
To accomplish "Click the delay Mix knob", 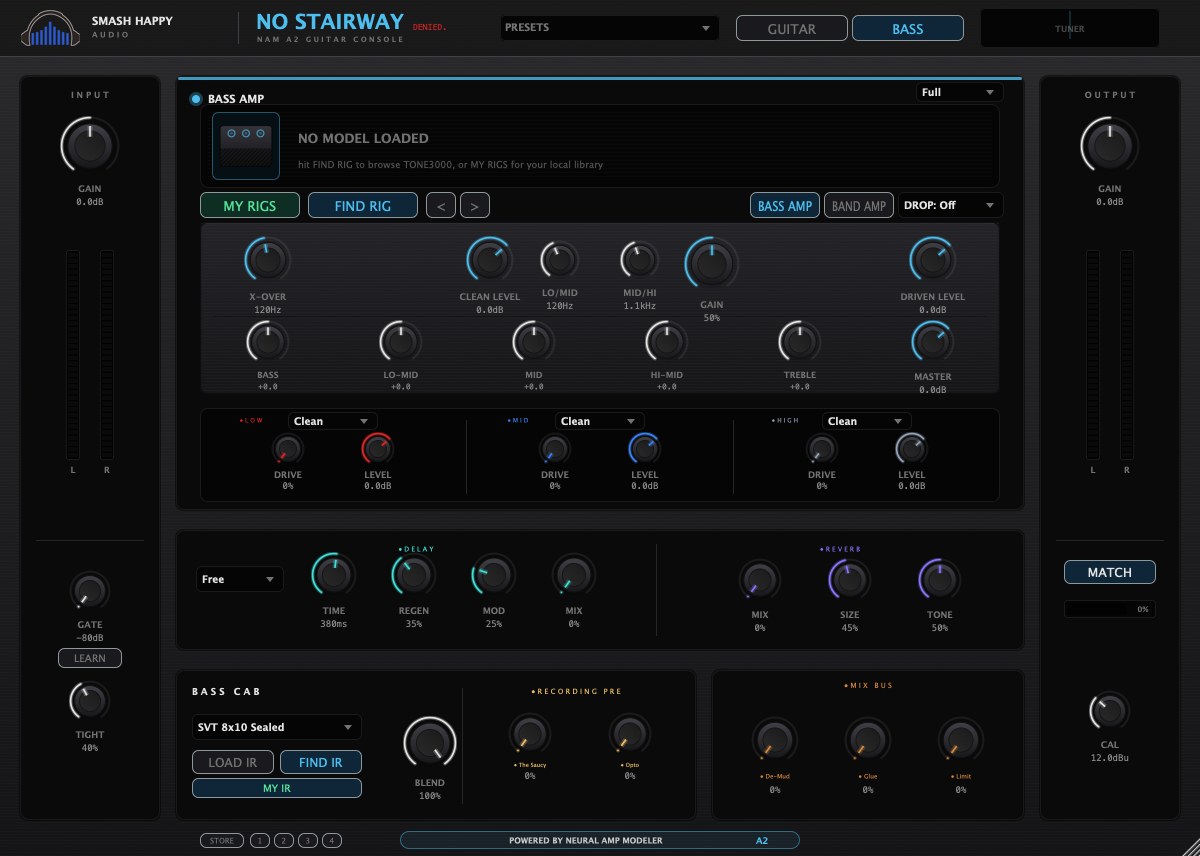I will tap(573, 575).
